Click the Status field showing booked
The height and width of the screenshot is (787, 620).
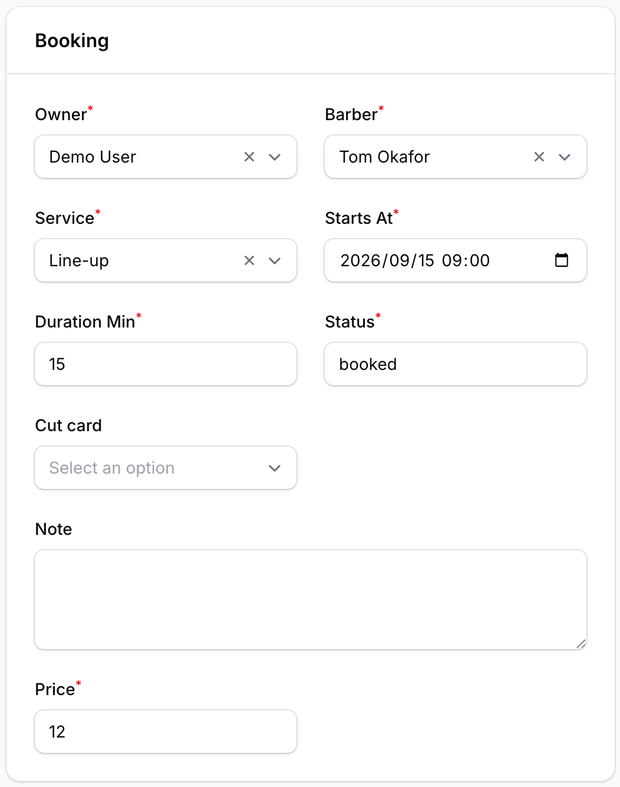coord(455,364)
